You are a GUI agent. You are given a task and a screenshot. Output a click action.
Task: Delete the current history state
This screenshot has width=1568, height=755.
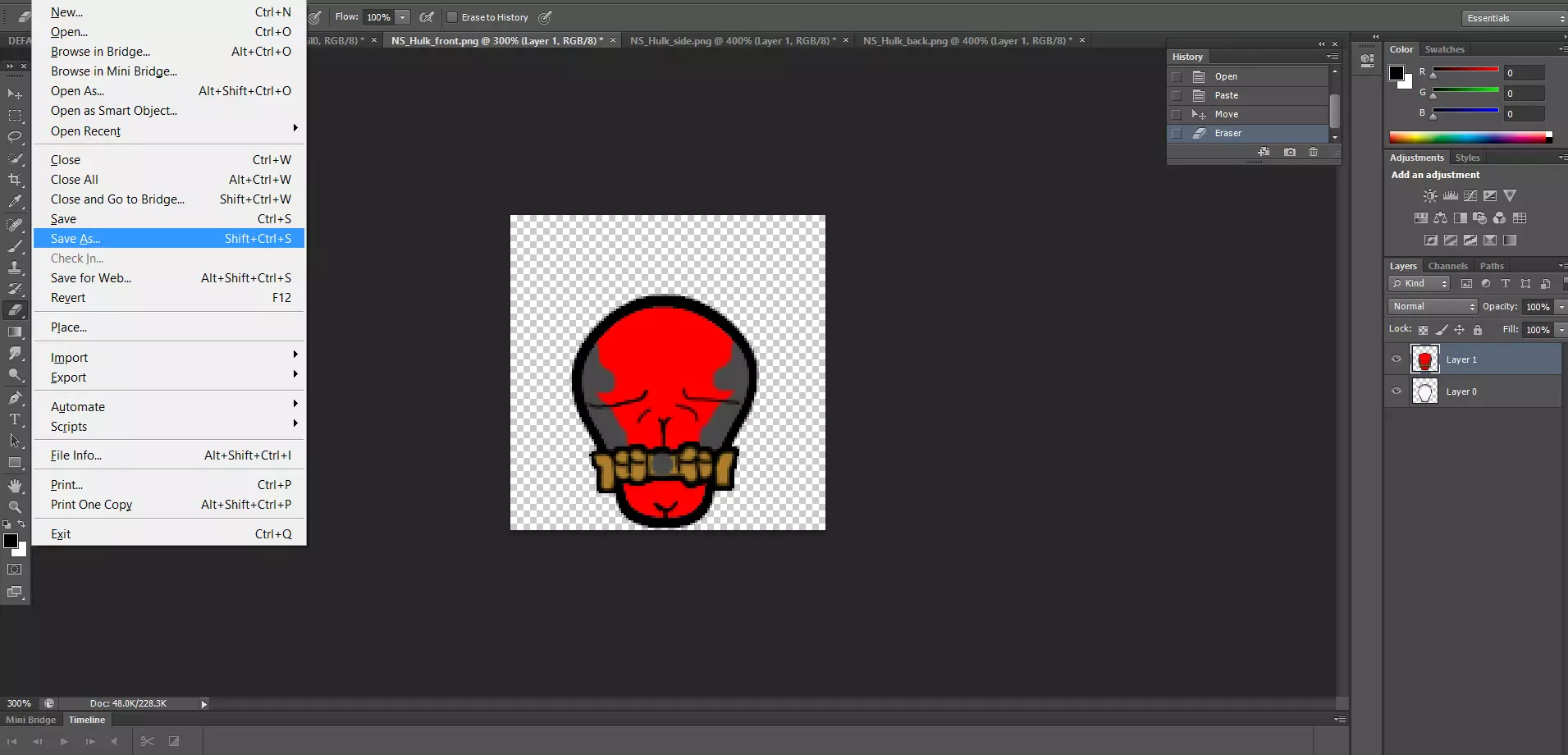pos(1314,152)
